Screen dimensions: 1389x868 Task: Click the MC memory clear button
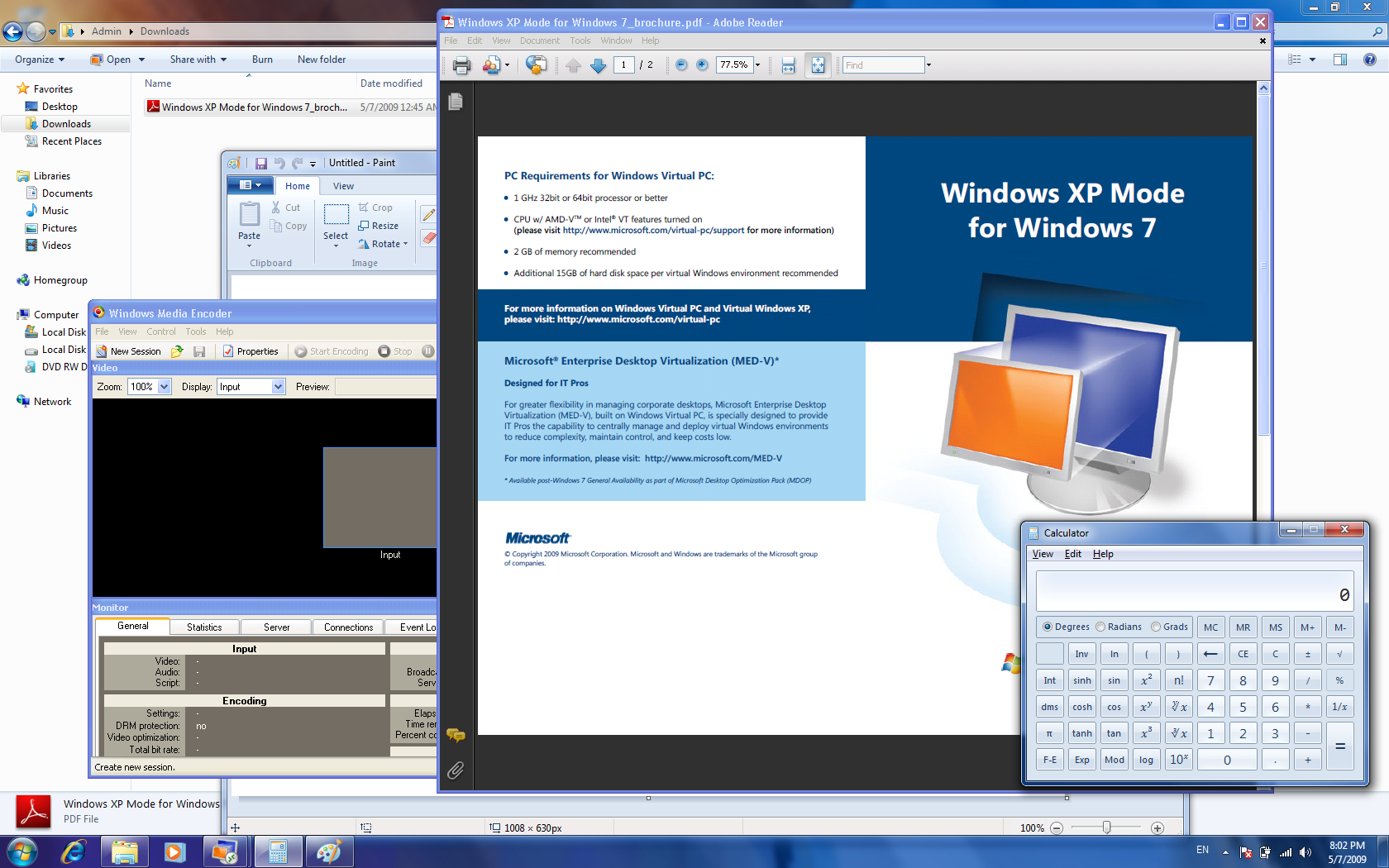pyautogui.click(x=1210, y=627)
